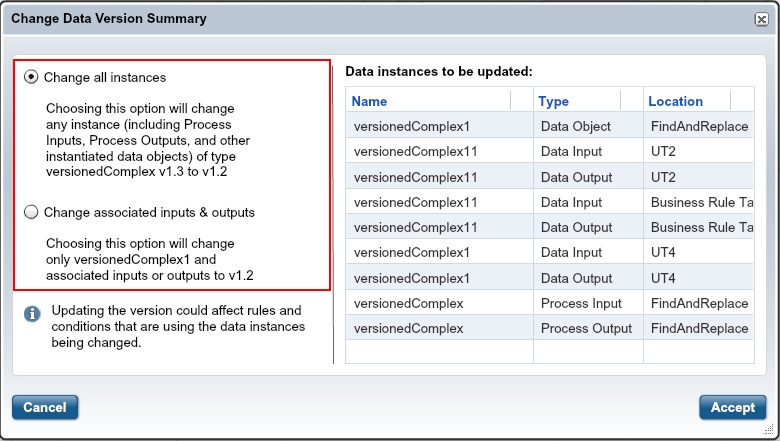
Task: Click the Cancel button
Action: click(45, 407)
